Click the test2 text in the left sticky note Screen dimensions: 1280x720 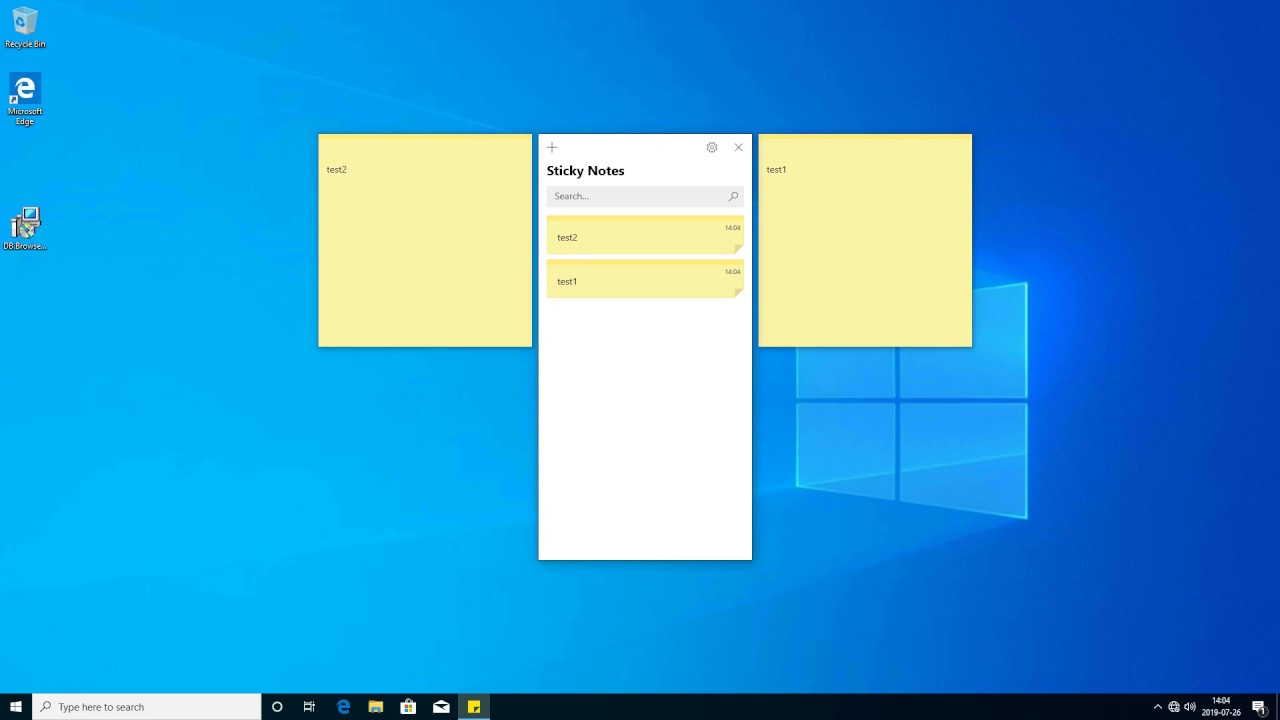[337, 169]
